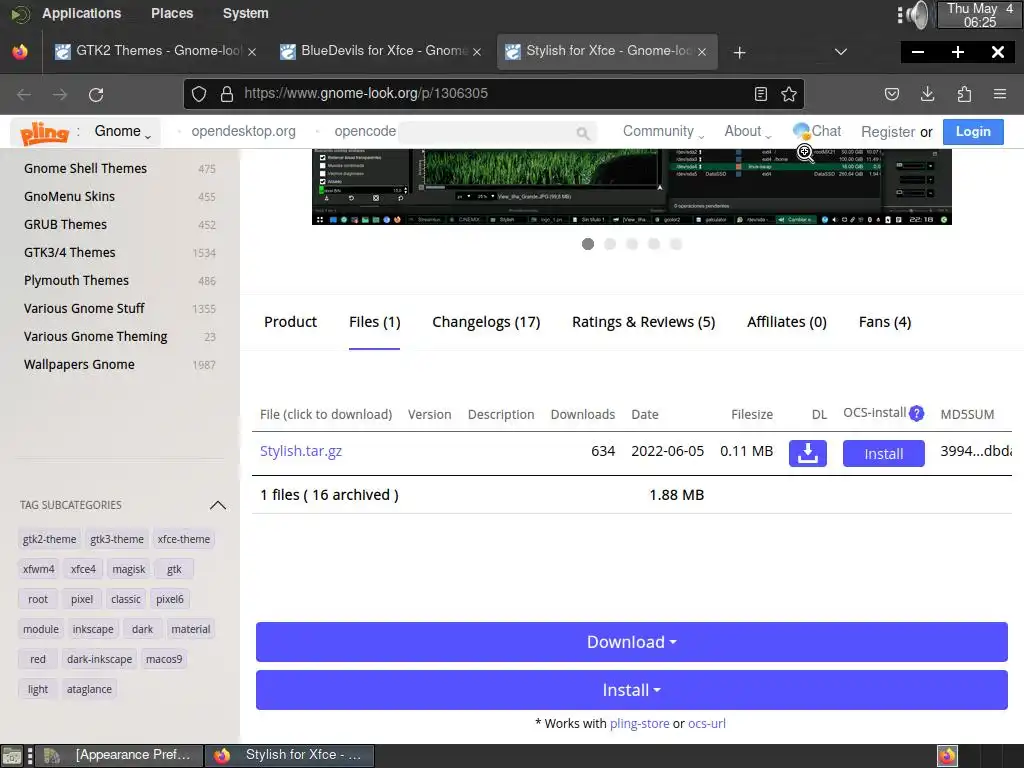Screen dimensions: 1024x768
Task: Open the pling-store link
Action: click(639, 724)
